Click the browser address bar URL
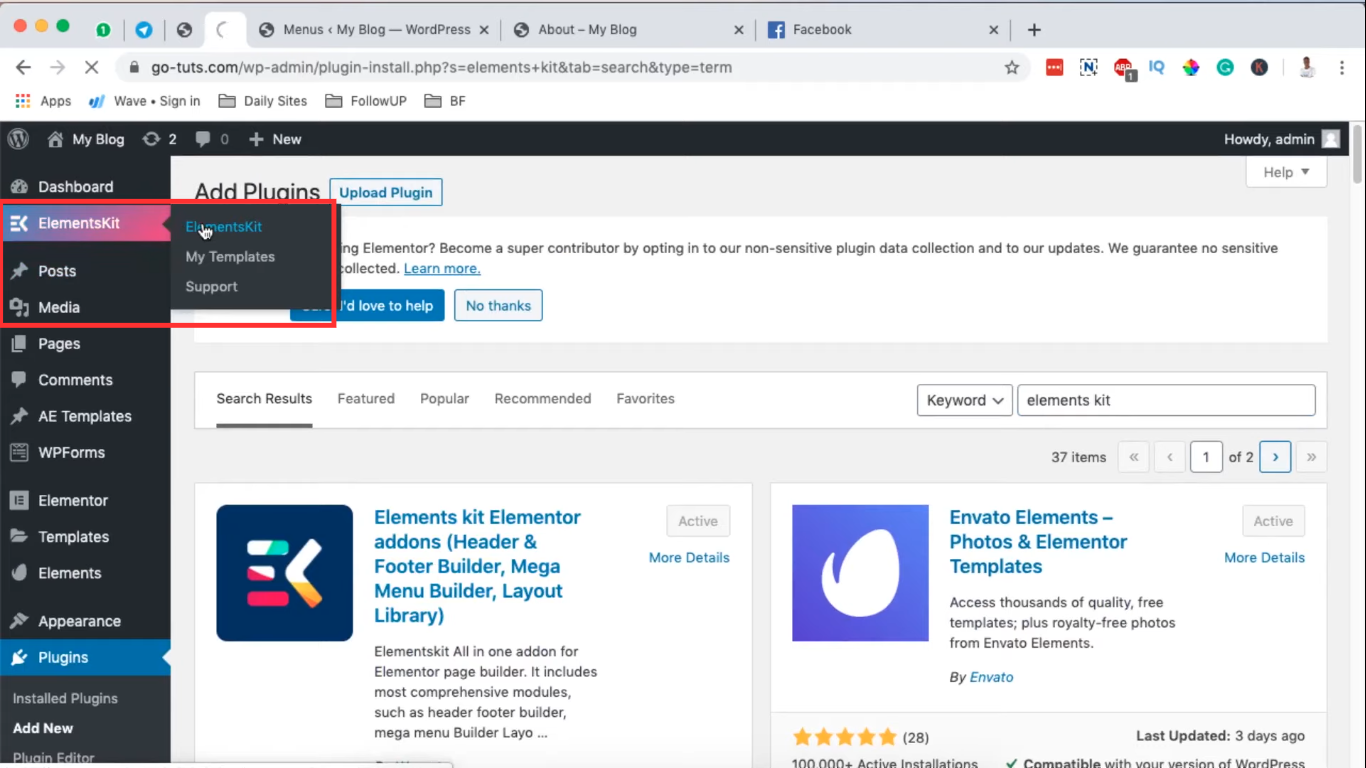 pyautogui.click(x=441, y=68)
